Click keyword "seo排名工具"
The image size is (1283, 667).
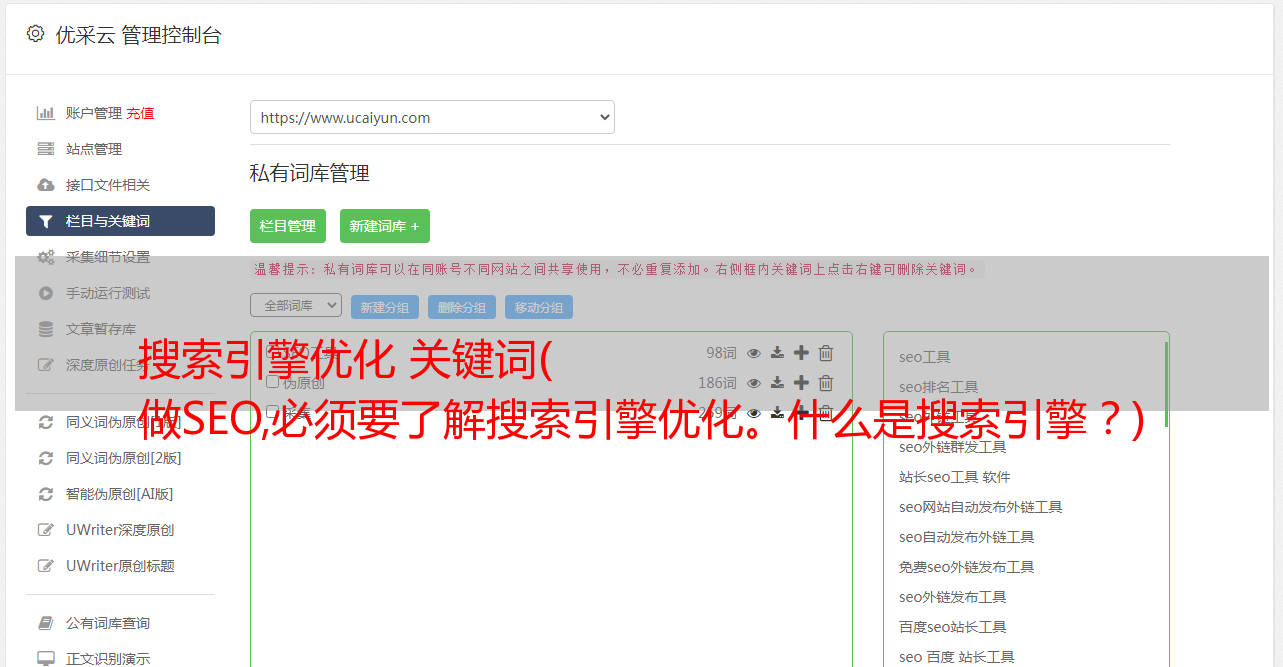tap(939, 387)
